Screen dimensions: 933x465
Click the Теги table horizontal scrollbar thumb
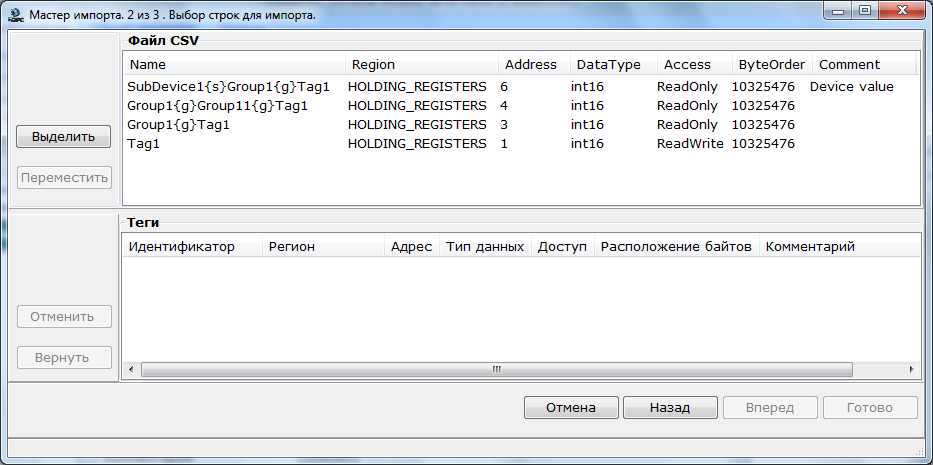coord(497,370)
